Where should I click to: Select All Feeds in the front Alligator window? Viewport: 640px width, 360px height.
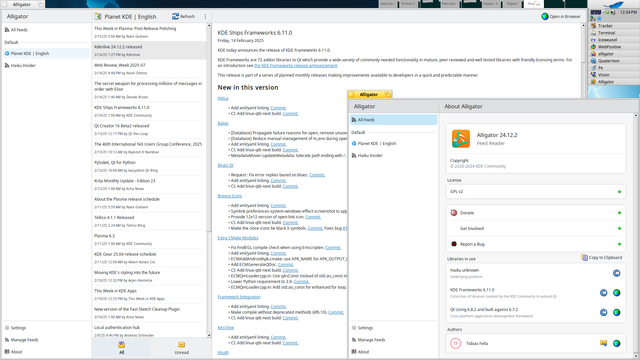tap(393, 120)
